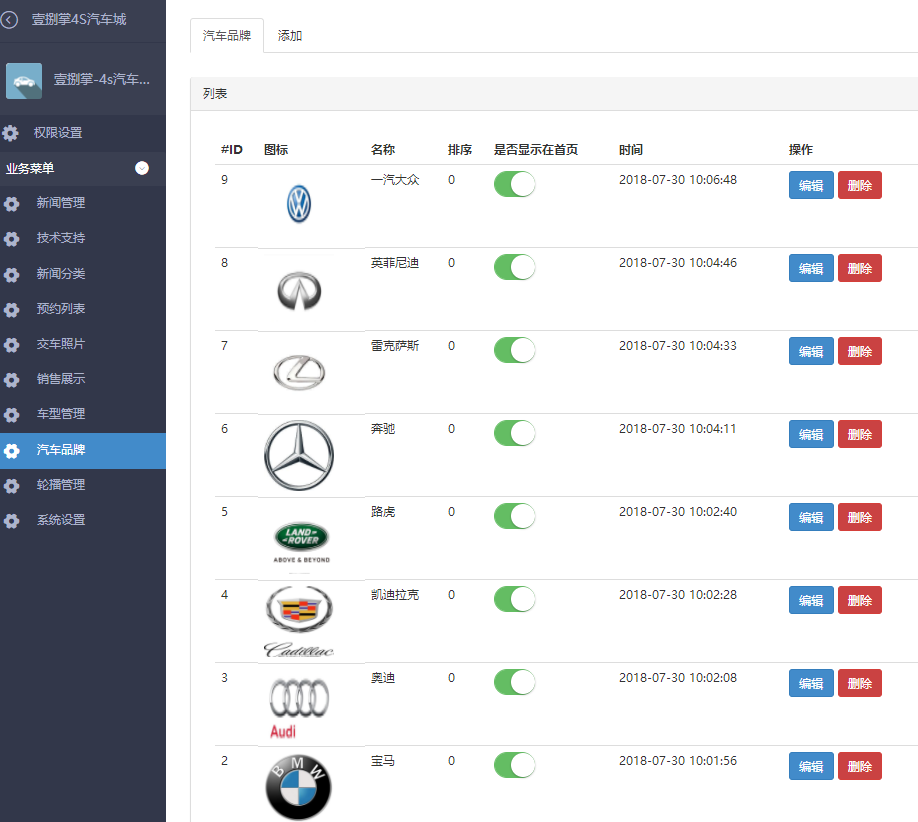Click the gear icon next to 系统设置
The width and height of the screenshot is (918, 822).
(x=11, y=521)
